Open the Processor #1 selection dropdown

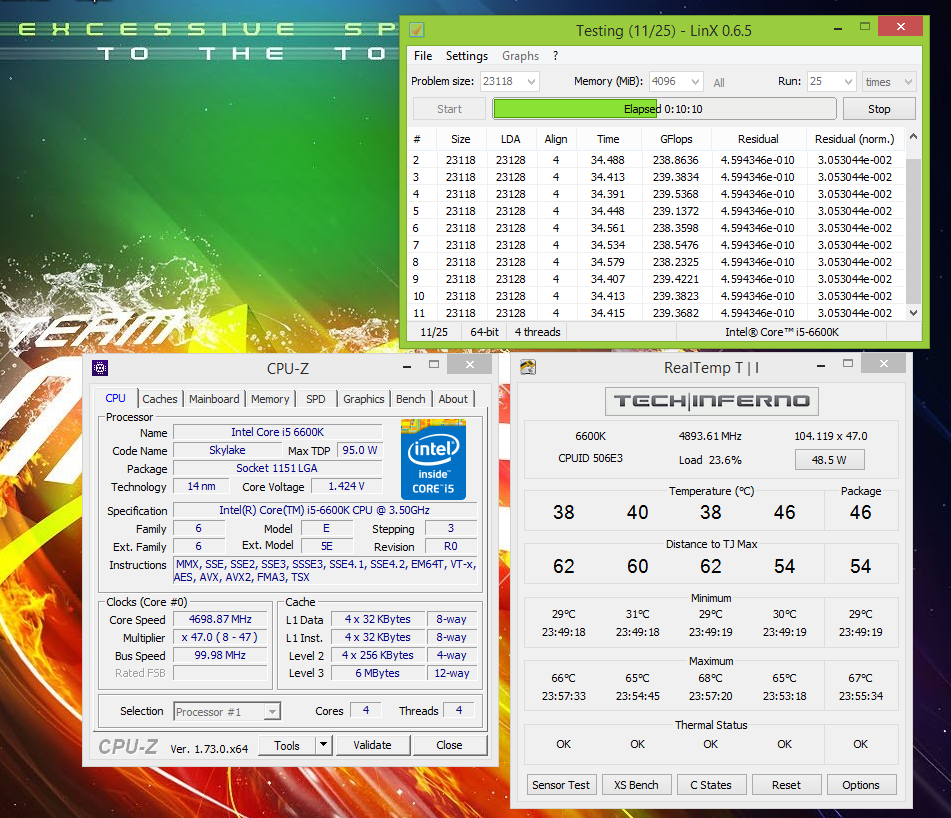[x=227, y=711]
